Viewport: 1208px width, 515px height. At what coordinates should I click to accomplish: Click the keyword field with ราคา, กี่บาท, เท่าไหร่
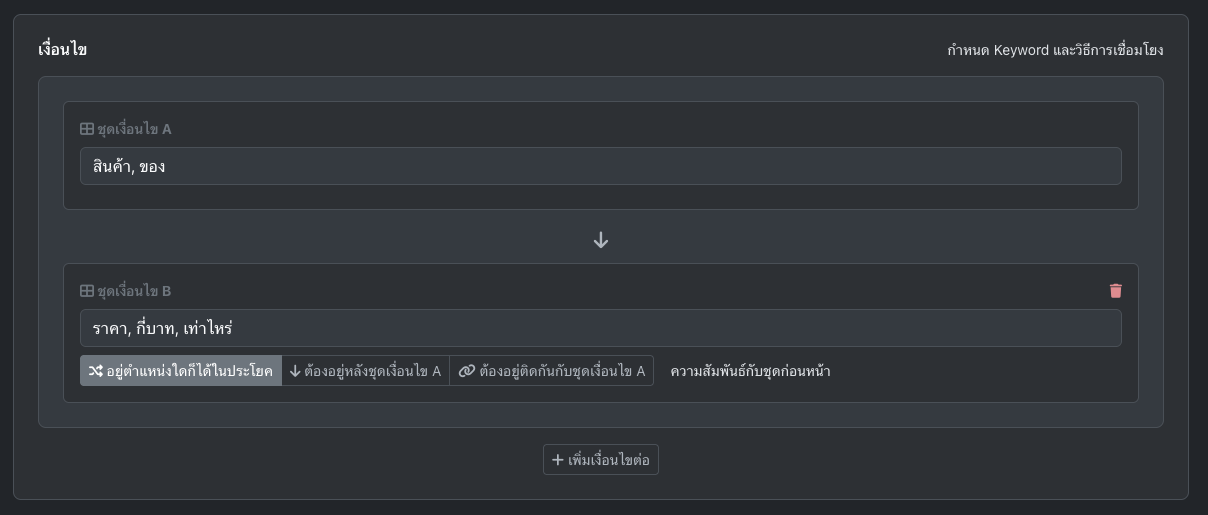(600, 329)
